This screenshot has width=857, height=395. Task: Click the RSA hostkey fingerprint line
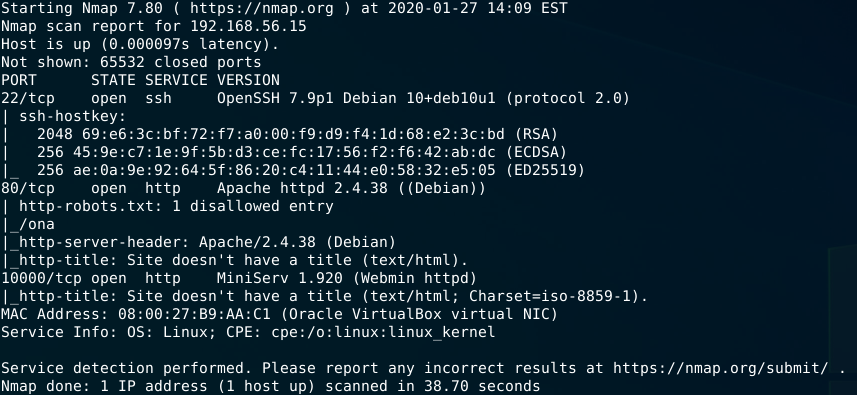pyautogui.click(x=297, y=134)
